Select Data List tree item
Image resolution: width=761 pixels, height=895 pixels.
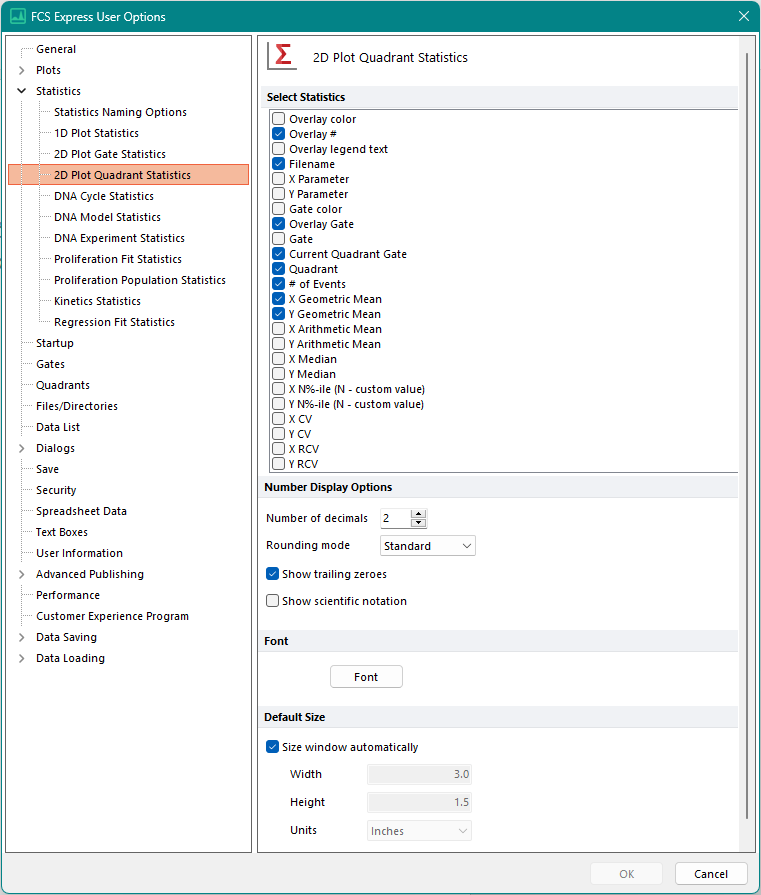(58, 427)
